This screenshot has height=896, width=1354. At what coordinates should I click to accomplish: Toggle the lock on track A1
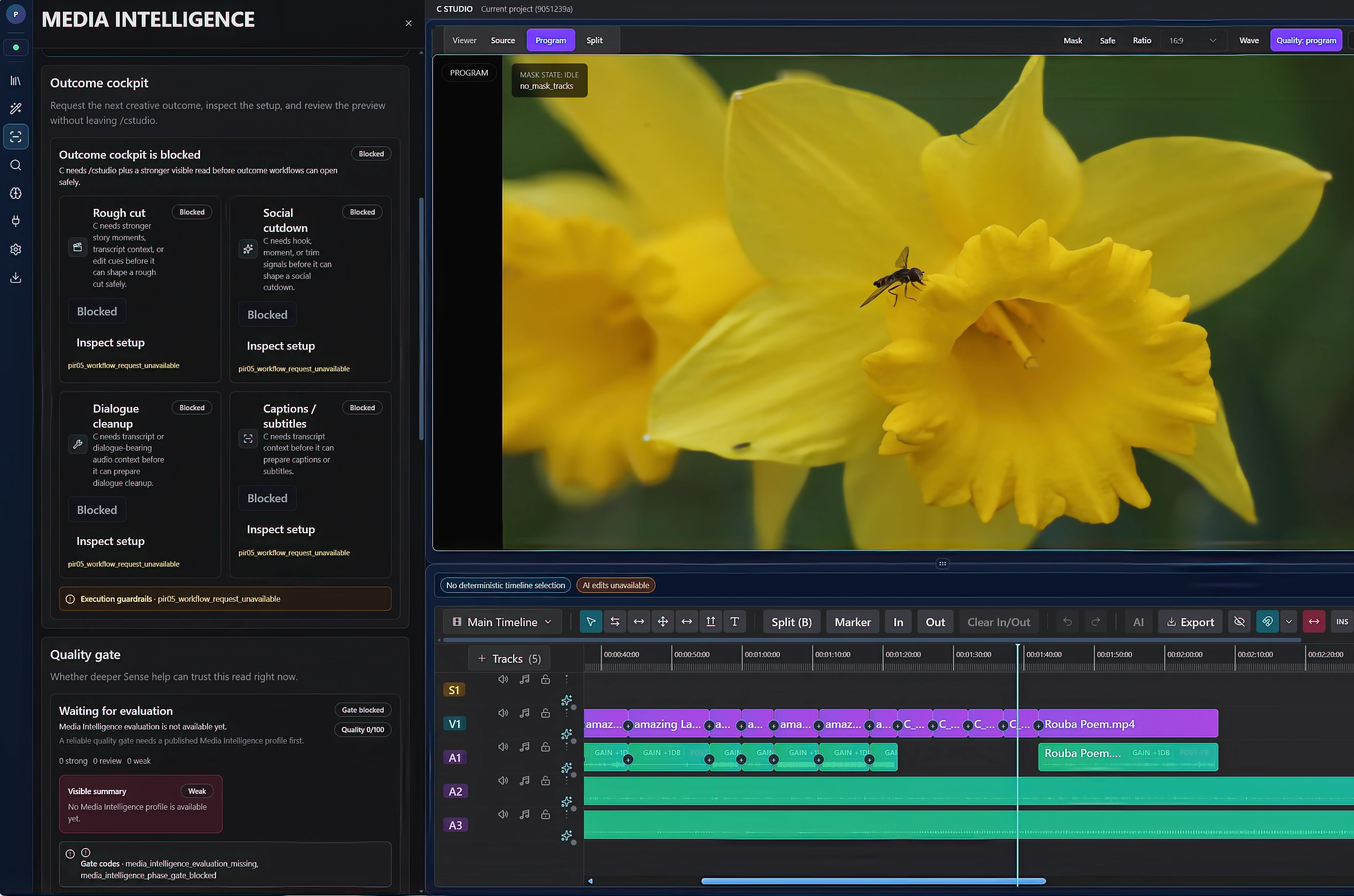pos(545,747)
